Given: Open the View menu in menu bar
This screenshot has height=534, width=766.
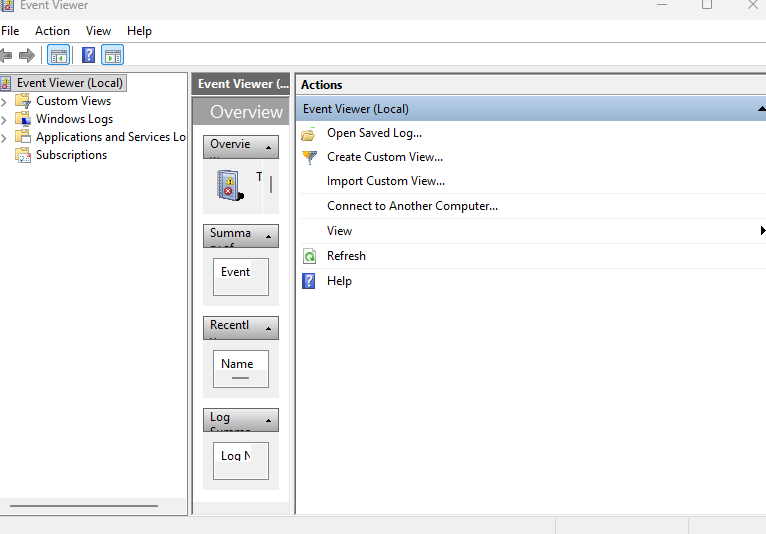Looking at the screenshot, I should (x=98, y=31).
